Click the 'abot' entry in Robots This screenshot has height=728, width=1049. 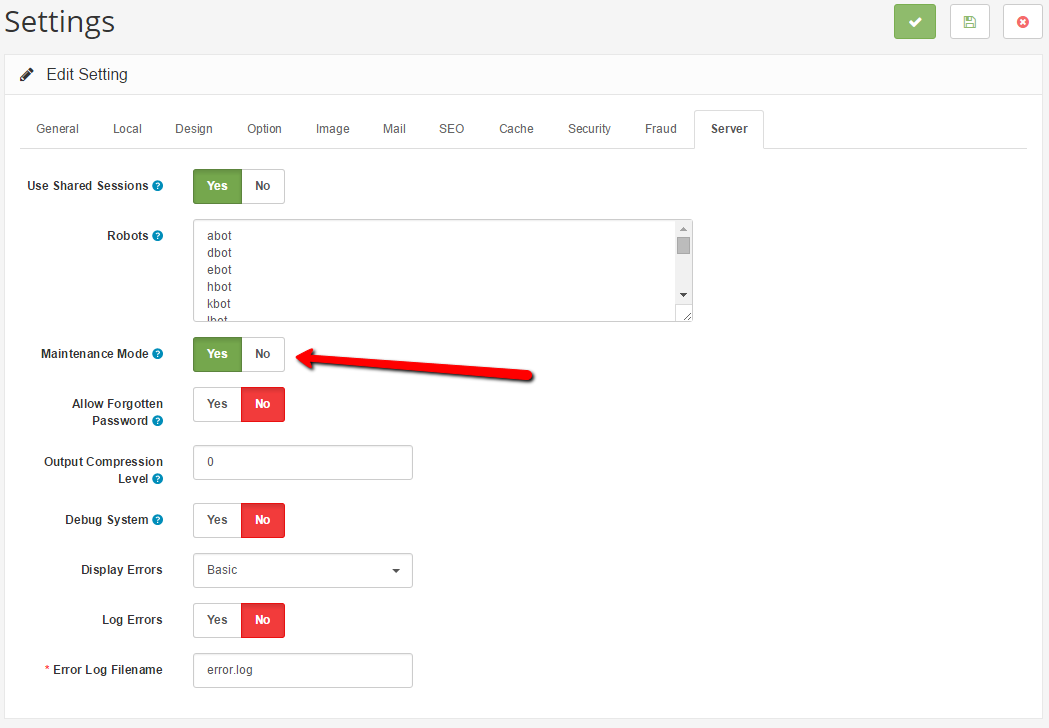219,236
